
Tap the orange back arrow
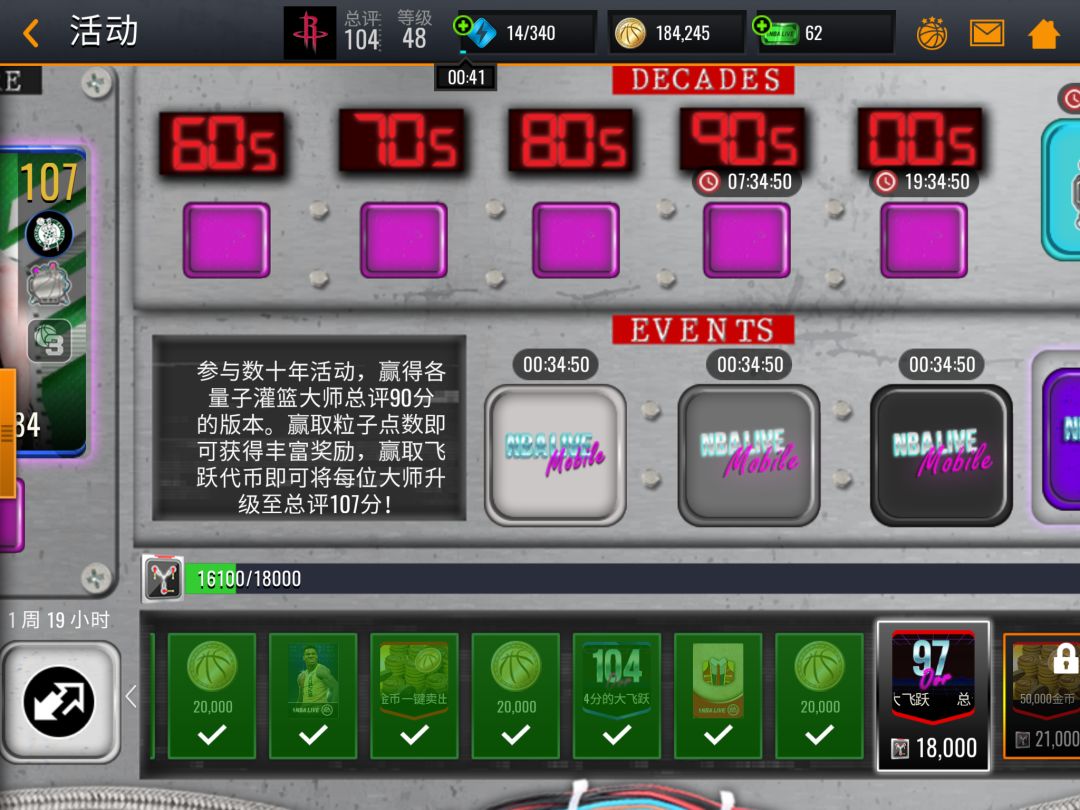[x=30, y=32]
